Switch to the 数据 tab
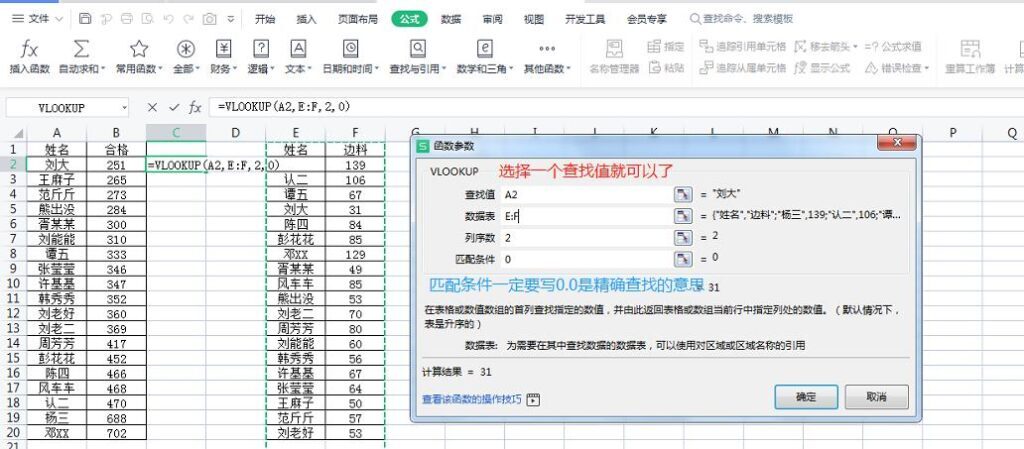 tap(451, 19)
